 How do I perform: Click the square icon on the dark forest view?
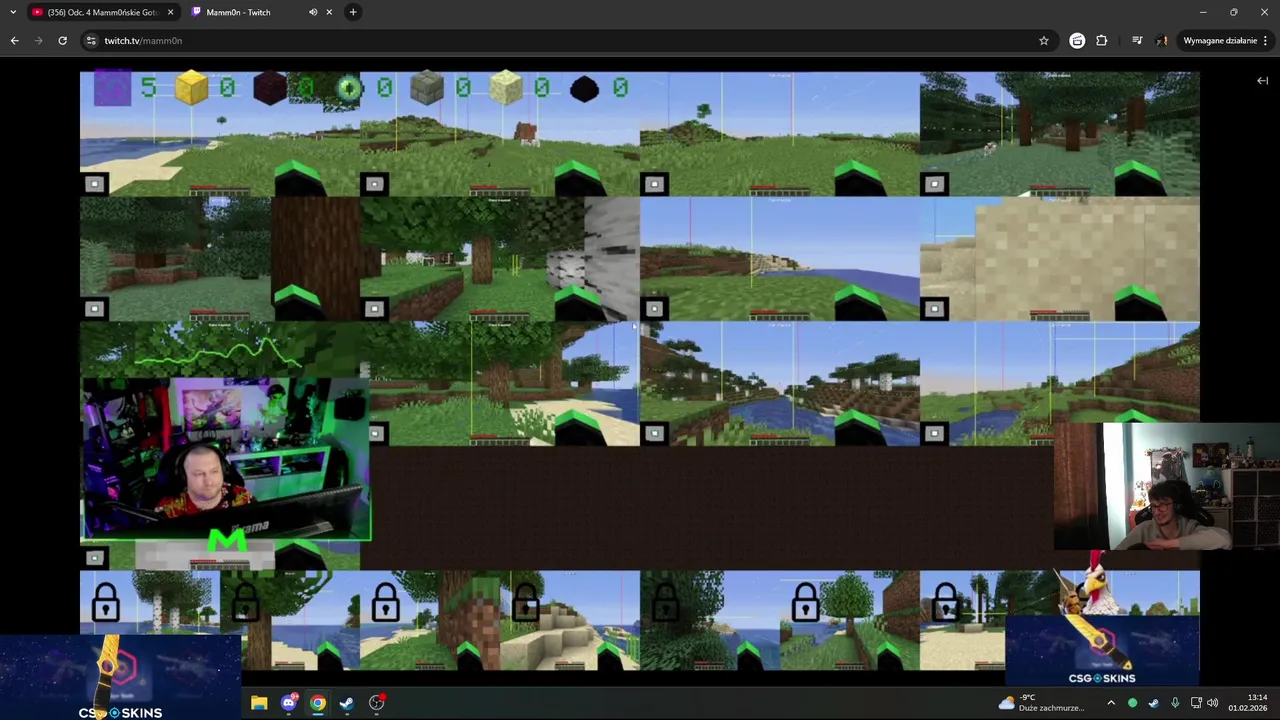point(94,309)
